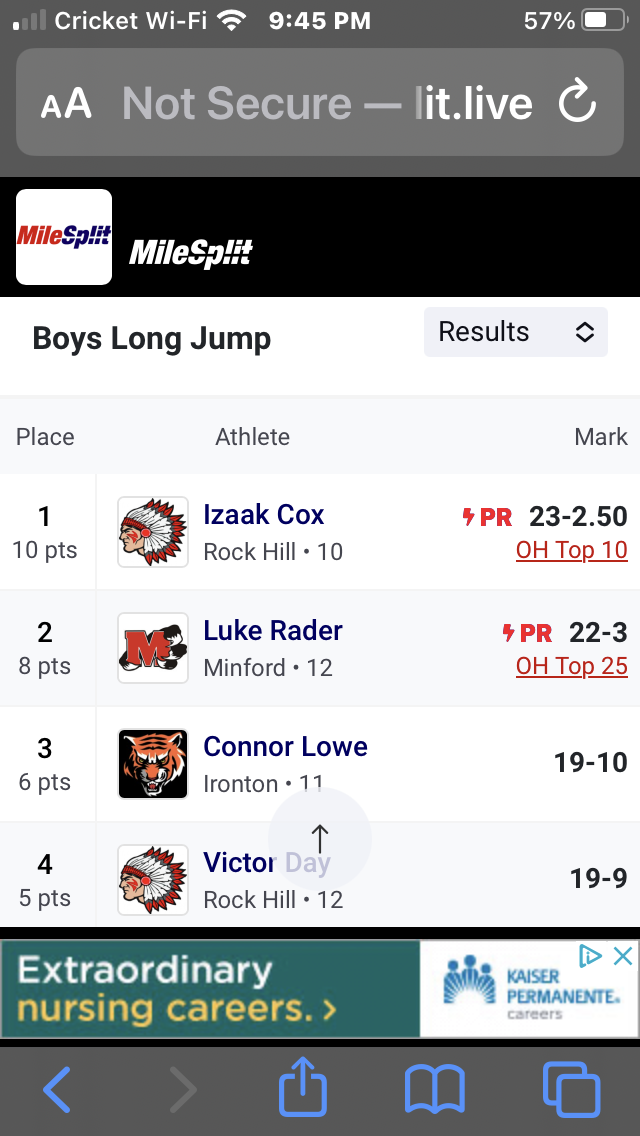Image resolution: width=640 pixels, height=1136 pixels.
Task: View Izaak Cox athlete profile
Action: point(264,515)
